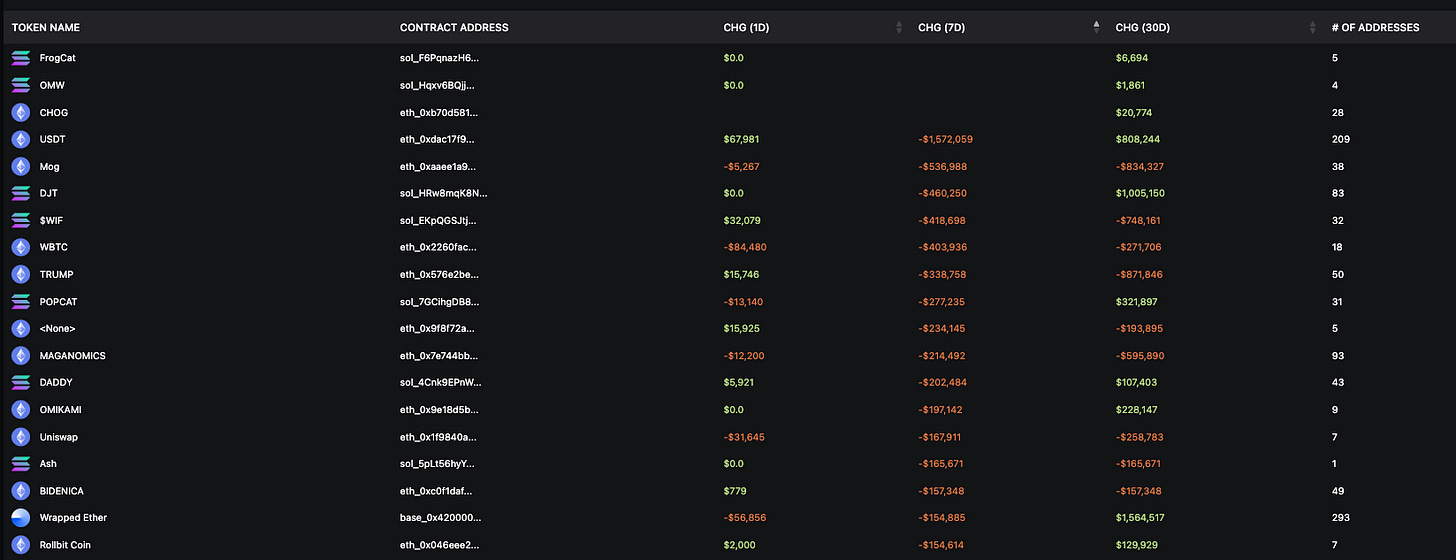This screenshot has height=560, width=1456.
Task: Click TRUMP 30D change value -$871,846
Action: point(1140,274)
